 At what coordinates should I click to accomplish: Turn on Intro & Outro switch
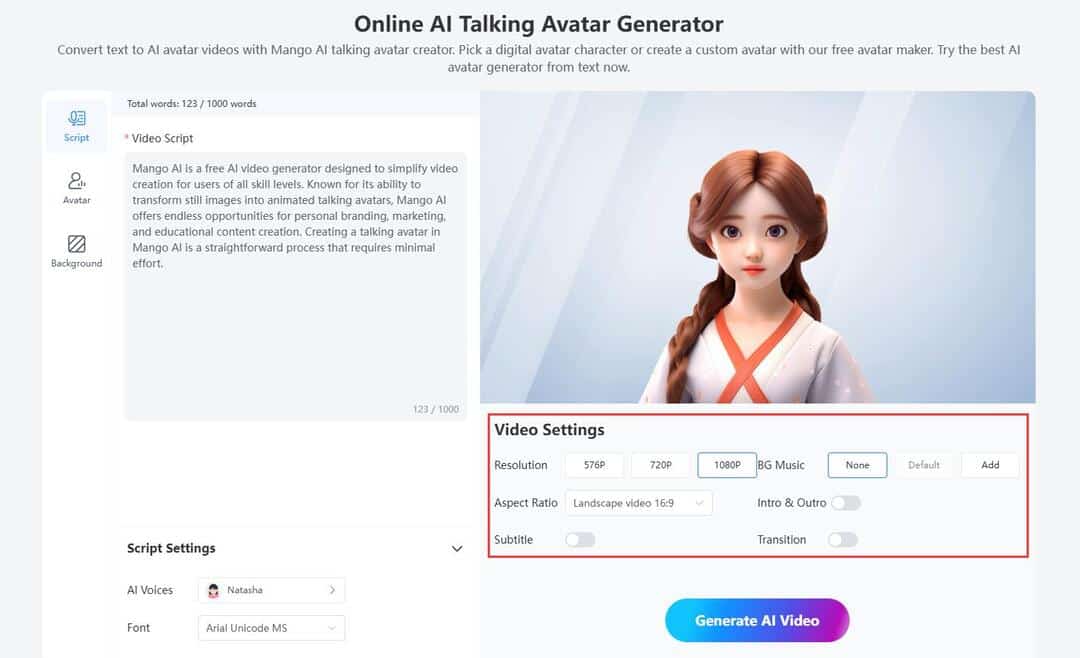coord(846,503)
